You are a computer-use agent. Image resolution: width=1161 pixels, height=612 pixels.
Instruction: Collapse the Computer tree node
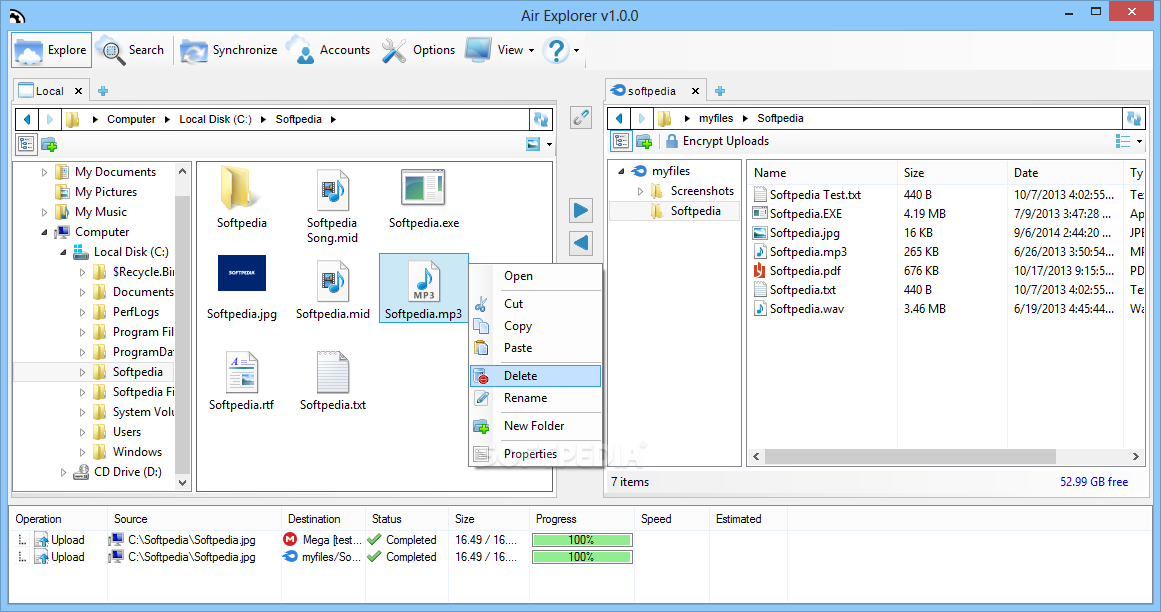point(44,232)
